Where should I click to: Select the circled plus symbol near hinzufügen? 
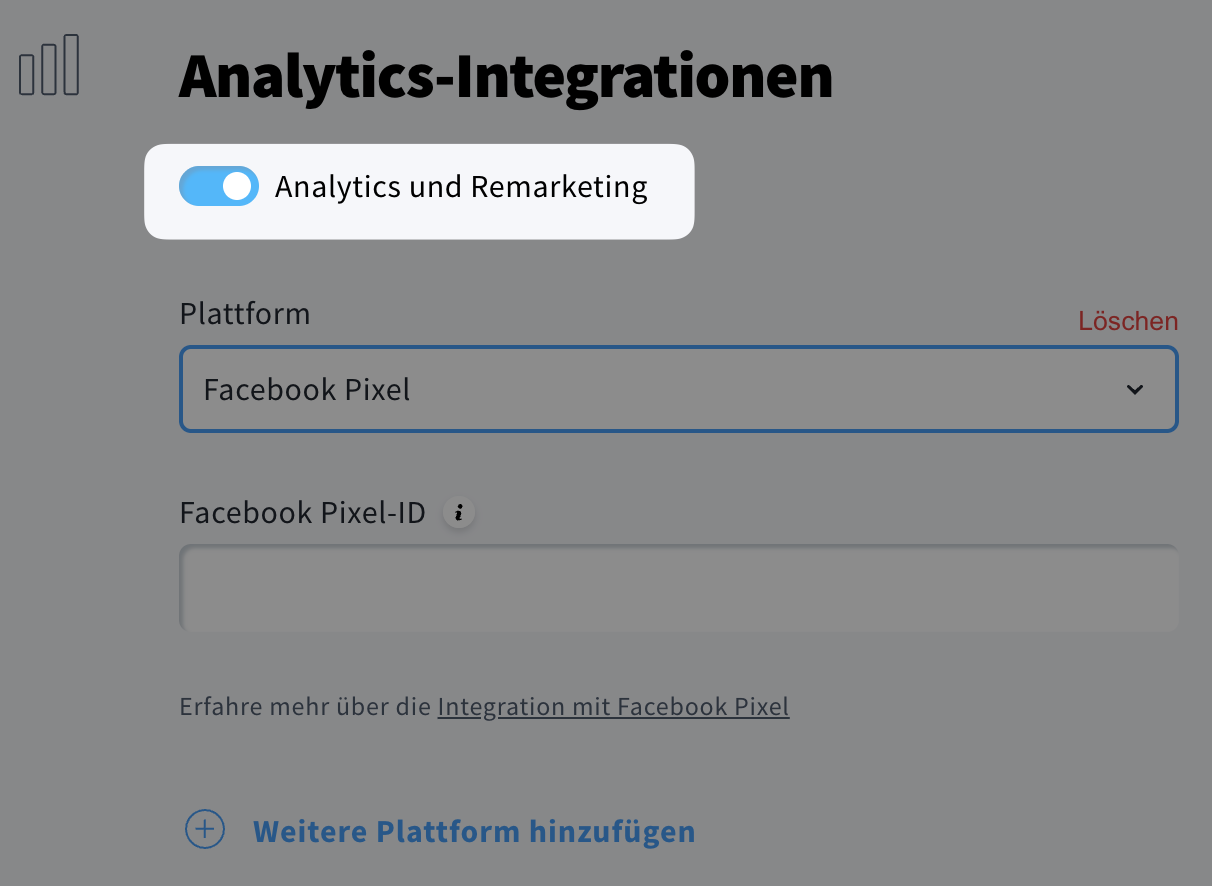click(x=204, y=830)
